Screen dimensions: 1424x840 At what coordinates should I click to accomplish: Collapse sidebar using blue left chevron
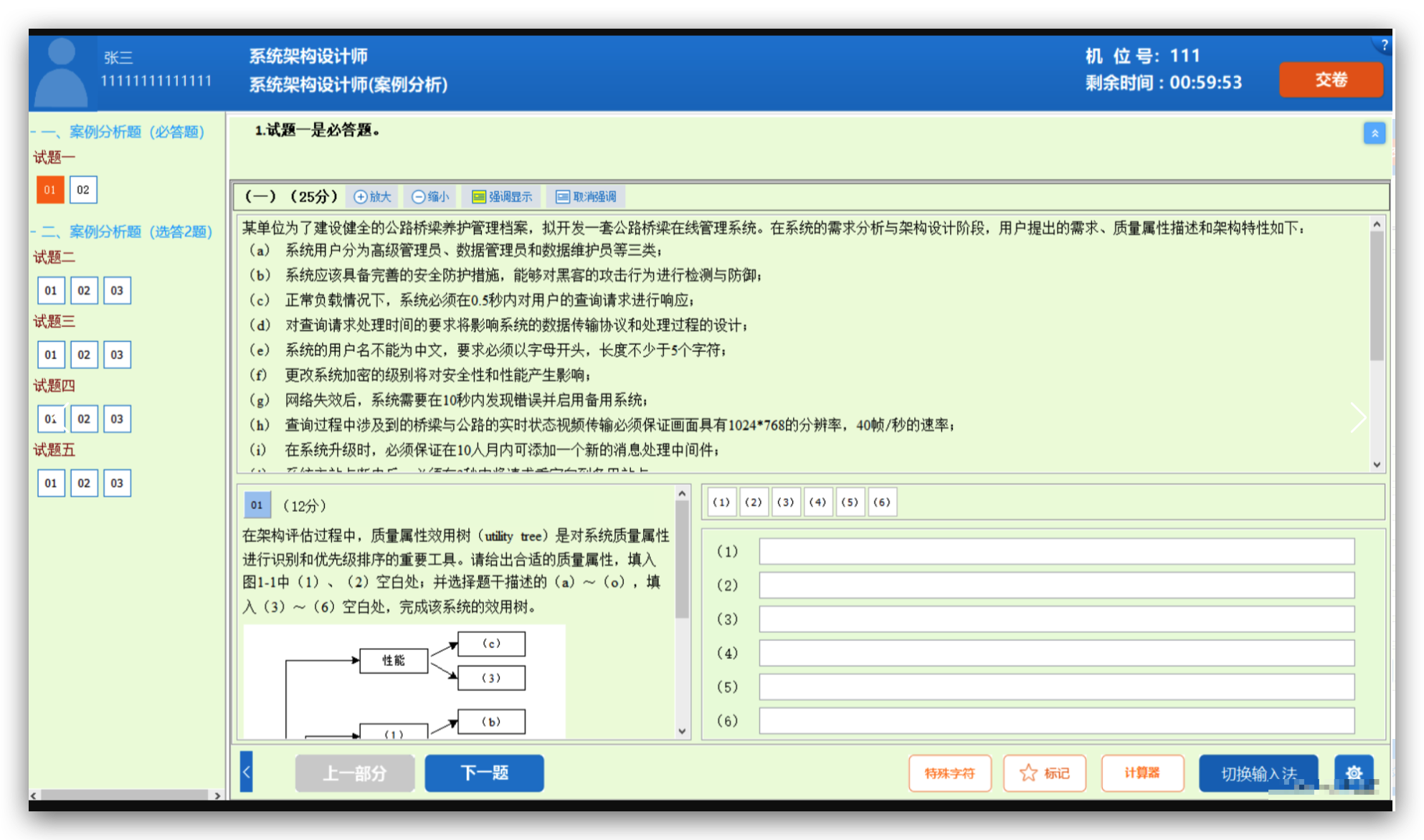pyautogui.click(x=246, y=772)
